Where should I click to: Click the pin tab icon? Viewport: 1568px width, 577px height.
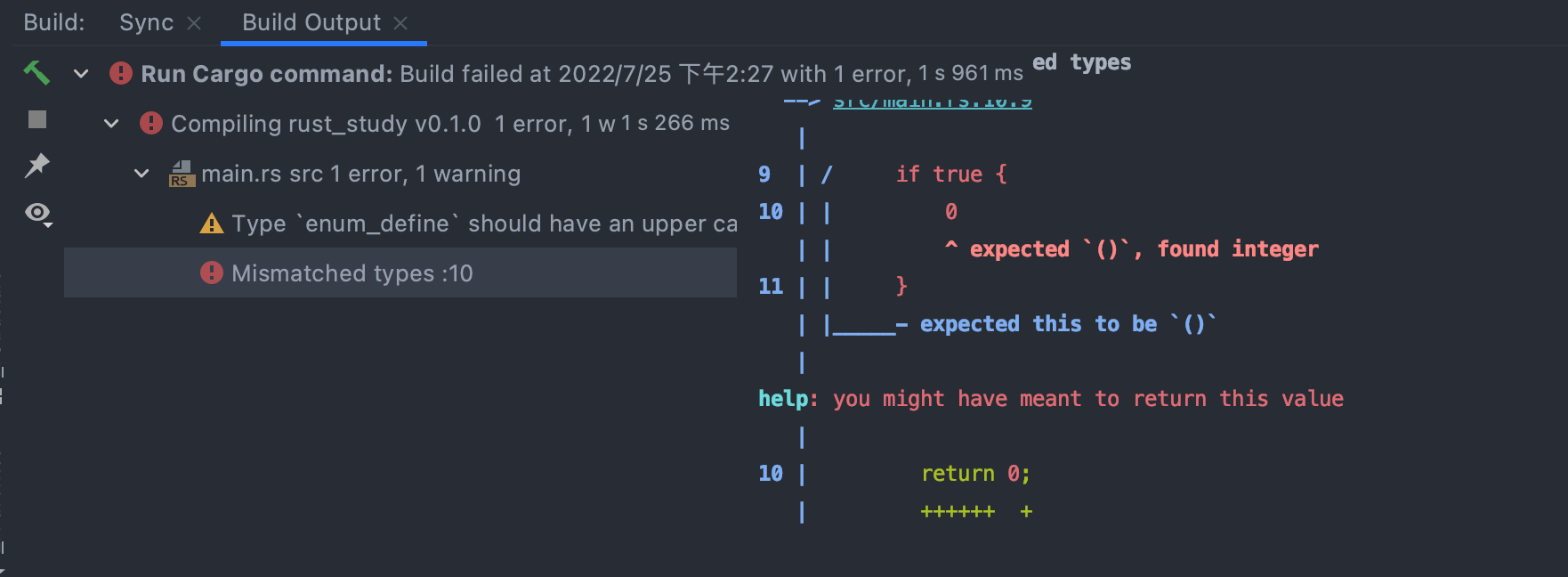pos(37,166)
